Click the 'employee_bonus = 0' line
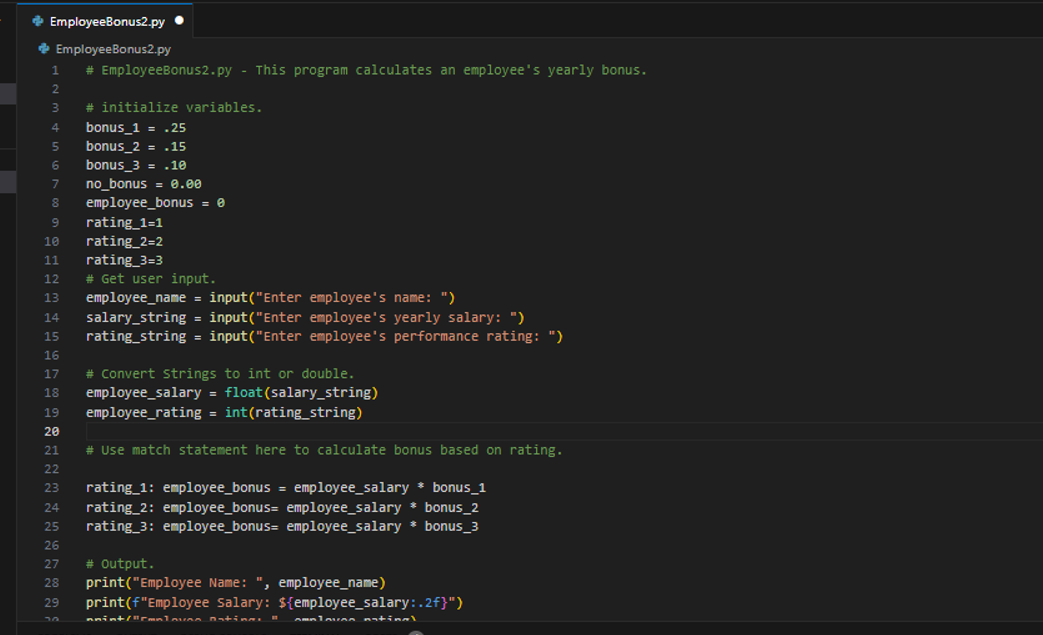The image size is (1043, 635). [x=155, y=202]
